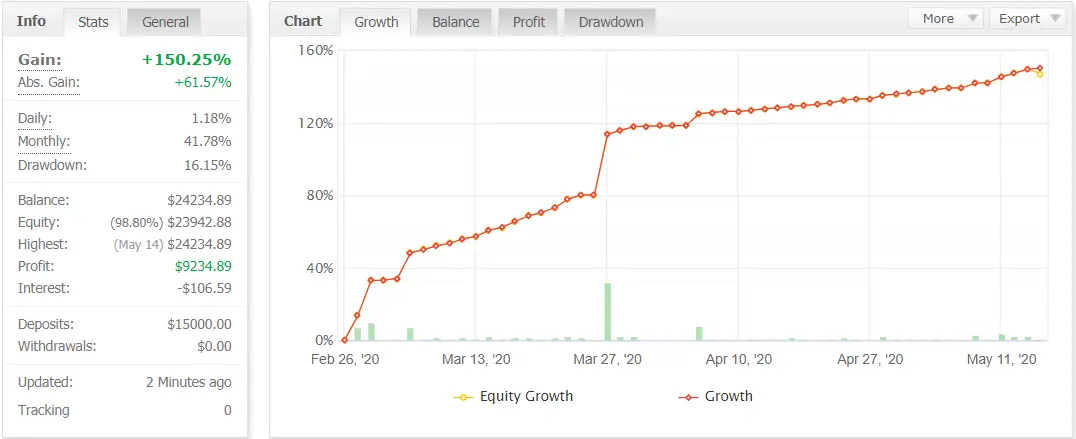Click the Withdrawals value $0.00
This screenshot has height=439, width=1076.
214,346
